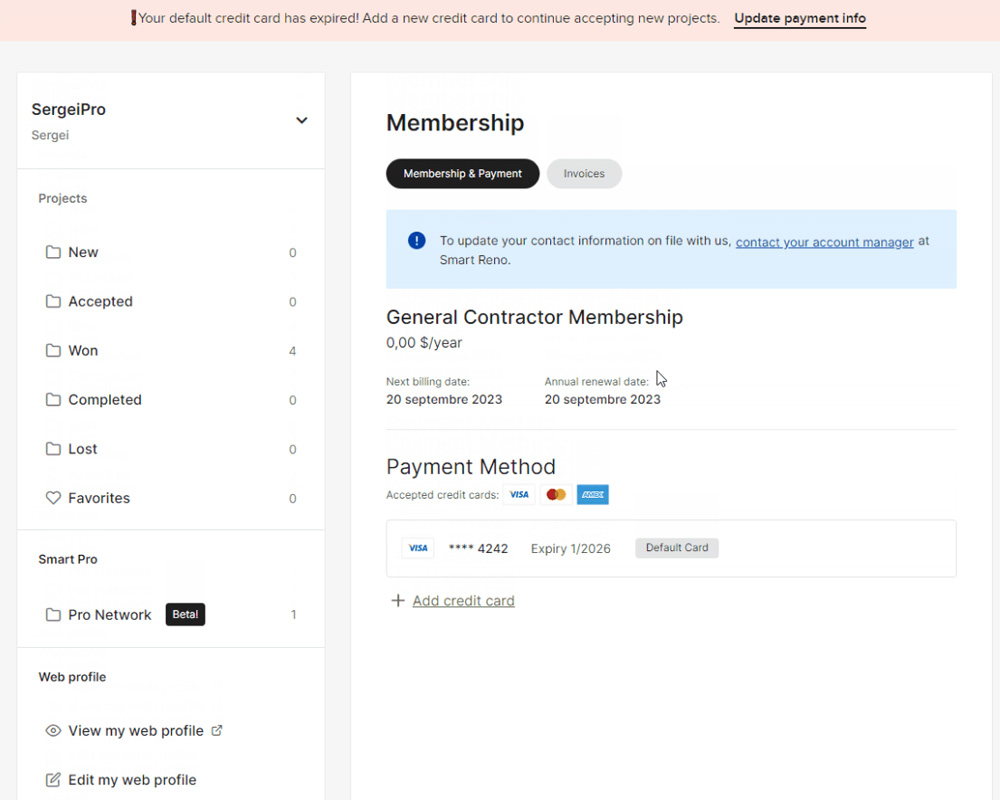Click the Visa logo in accepted cards
This screenshot has height=800, width=1000.
(x=518, y=495)
